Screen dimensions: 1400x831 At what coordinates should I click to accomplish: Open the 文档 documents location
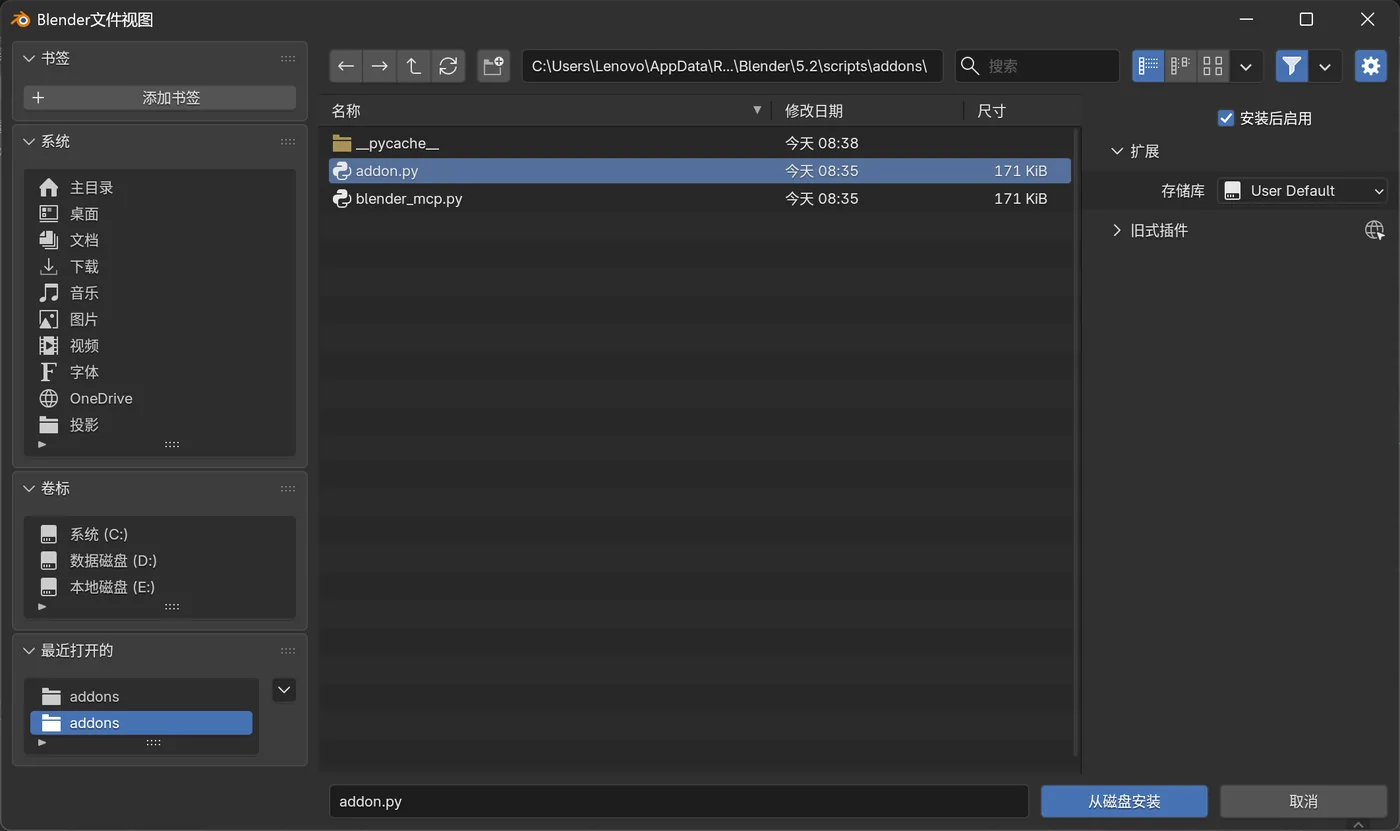pyautogui.click(x=160, y=240)
